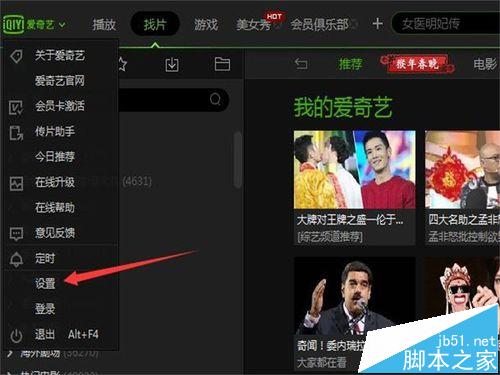Viewport: 500px width, 375px height.
Task: Collapse the 爱奇艺 main menu arrow
Action: pos(62,25)
